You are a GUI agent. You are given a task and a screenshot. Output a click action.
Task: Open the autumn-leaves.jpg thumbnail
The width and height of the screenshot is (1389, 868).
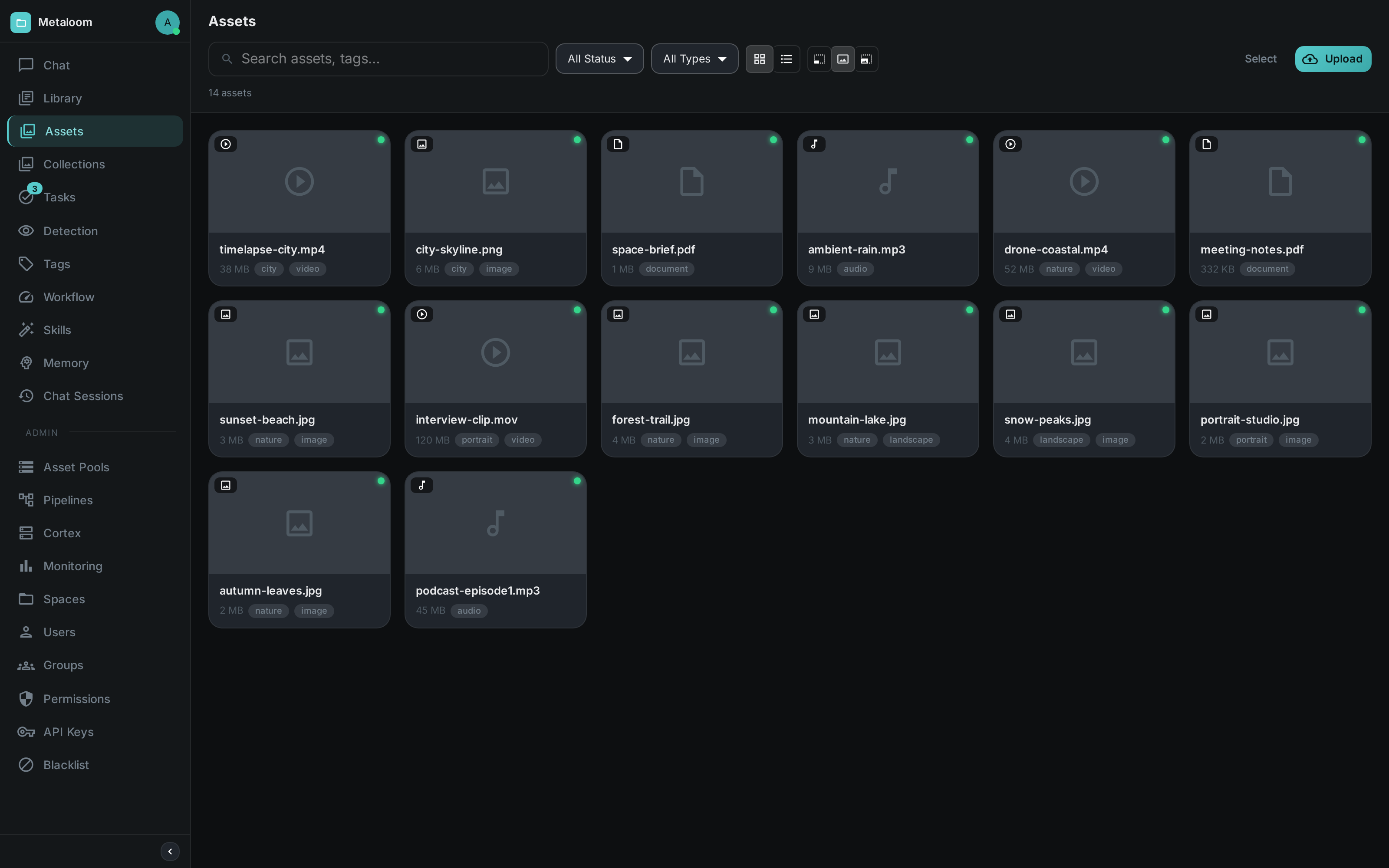pyautogui.click(x=299, y=523)
